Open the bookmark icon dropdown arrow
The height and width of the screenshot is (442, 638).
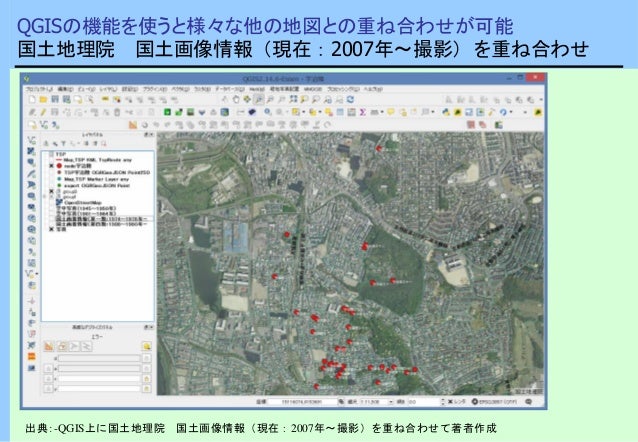(433, 112)
